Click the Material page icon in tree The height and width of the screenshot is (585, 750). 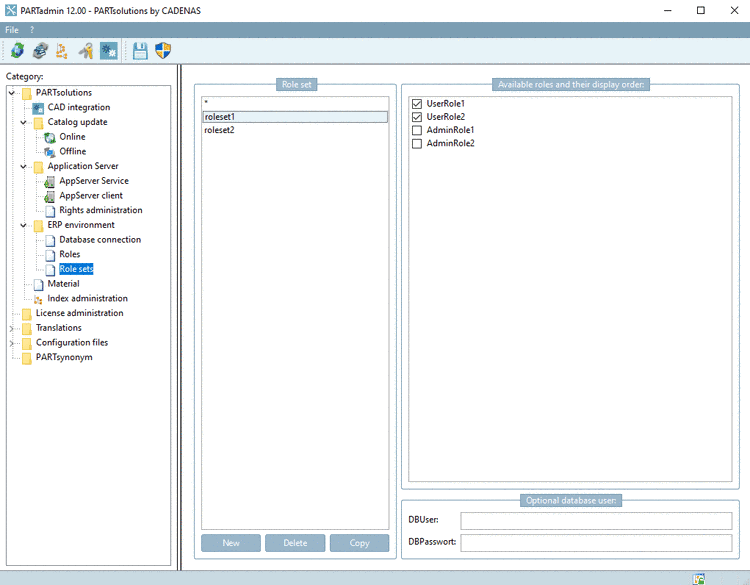pos(39,284)
